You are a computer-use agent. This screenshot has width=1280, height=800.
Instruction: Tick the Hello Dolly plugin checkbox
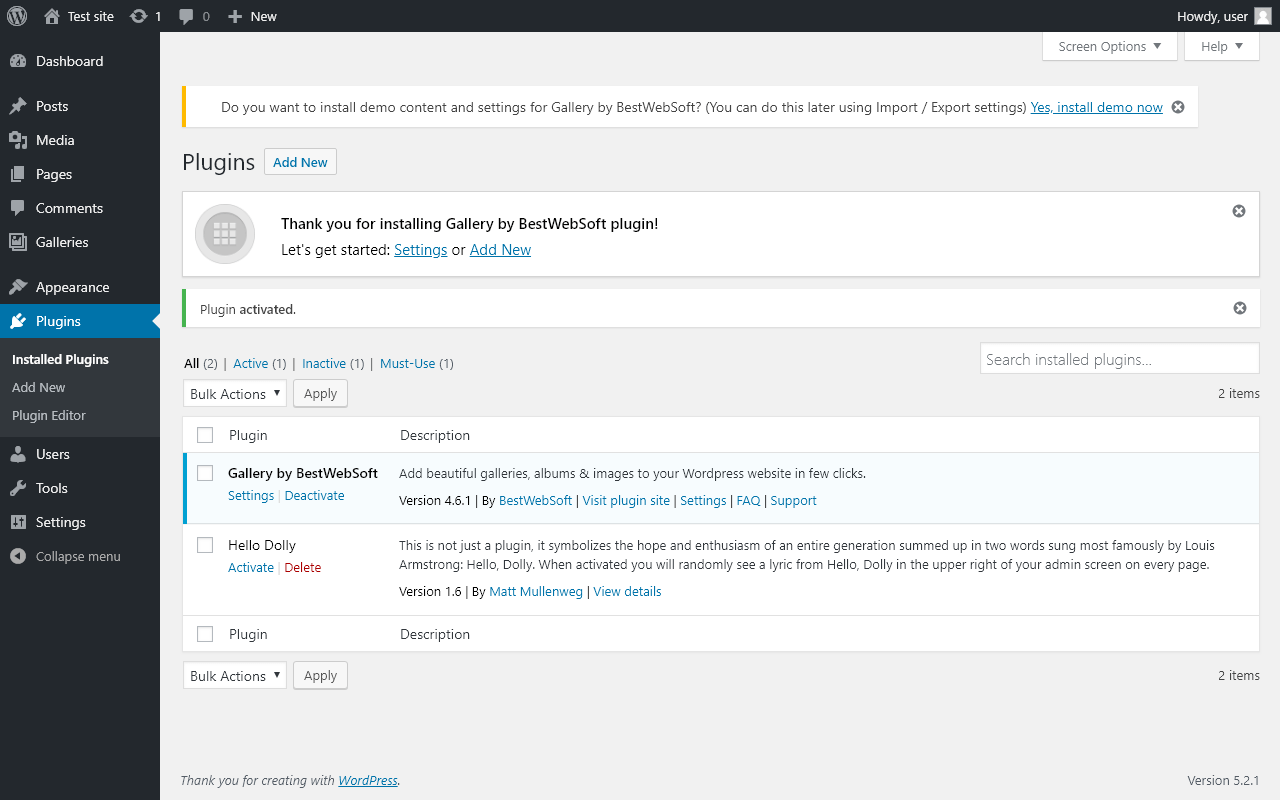click(x=205, y=545)
